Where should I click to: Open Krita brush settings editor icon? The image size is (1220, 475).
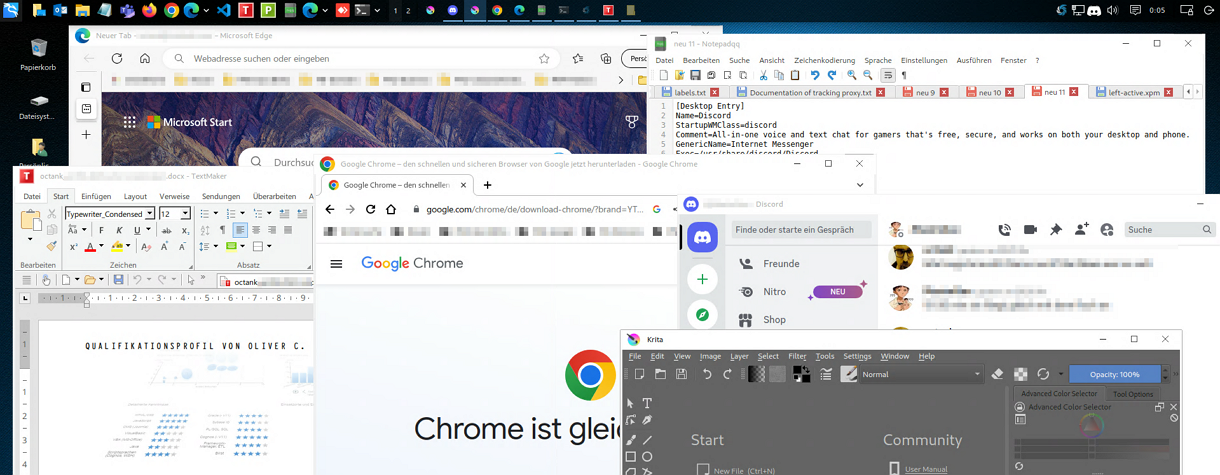point(826,374)
